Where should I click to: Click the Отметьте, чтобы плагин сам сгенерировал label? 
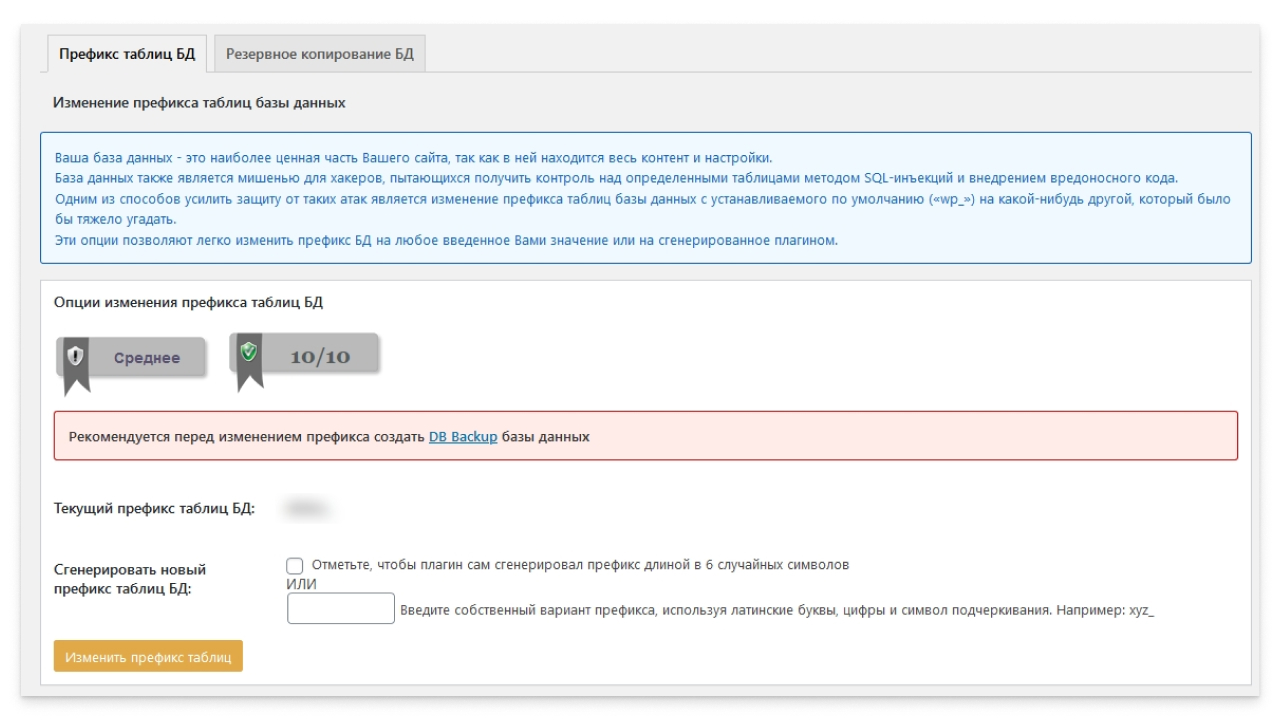[x=580, y=565]
